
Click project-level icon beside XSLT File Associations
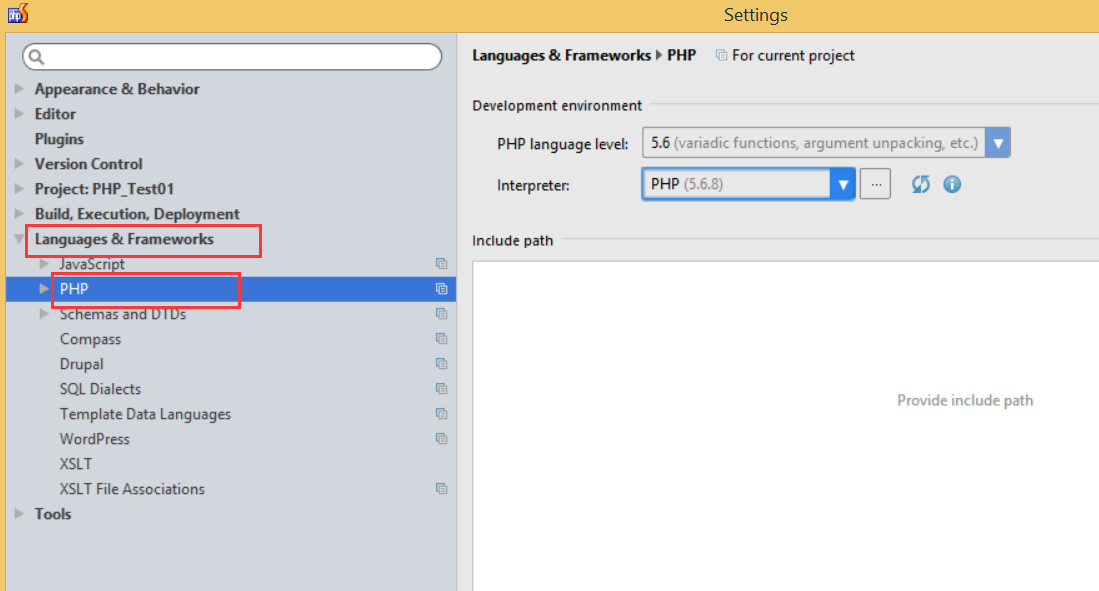point(441,489)
